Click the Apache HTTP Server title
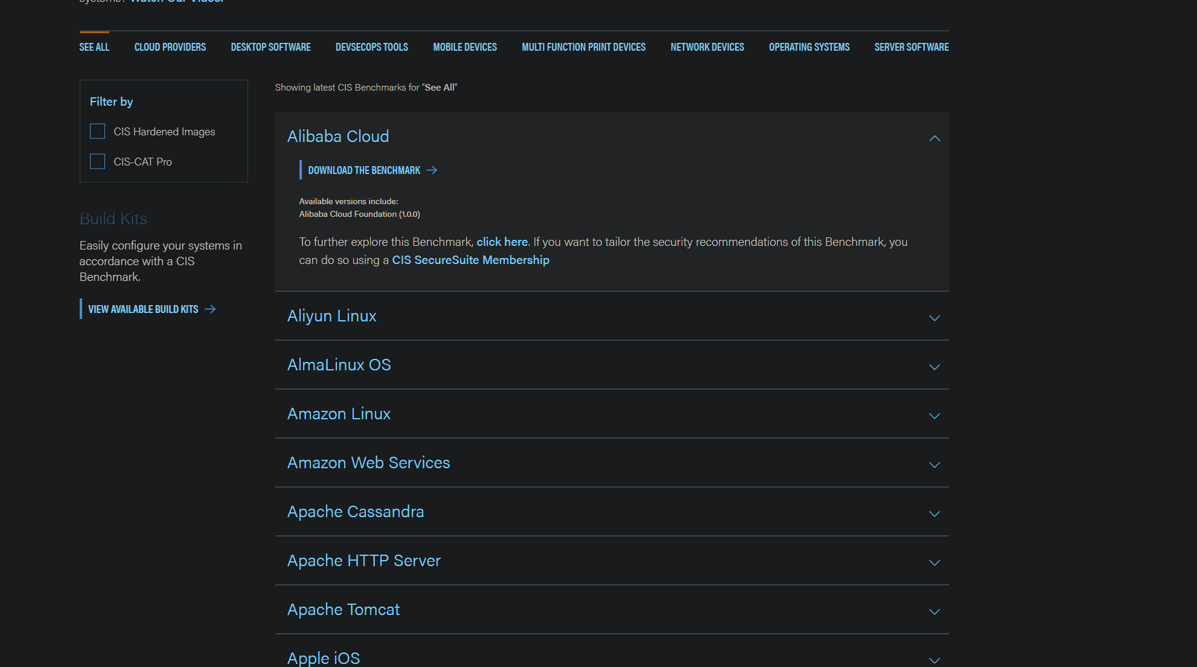Viewport: 1197px width, 667px height. pyautogui.click(x=364, y=560)
